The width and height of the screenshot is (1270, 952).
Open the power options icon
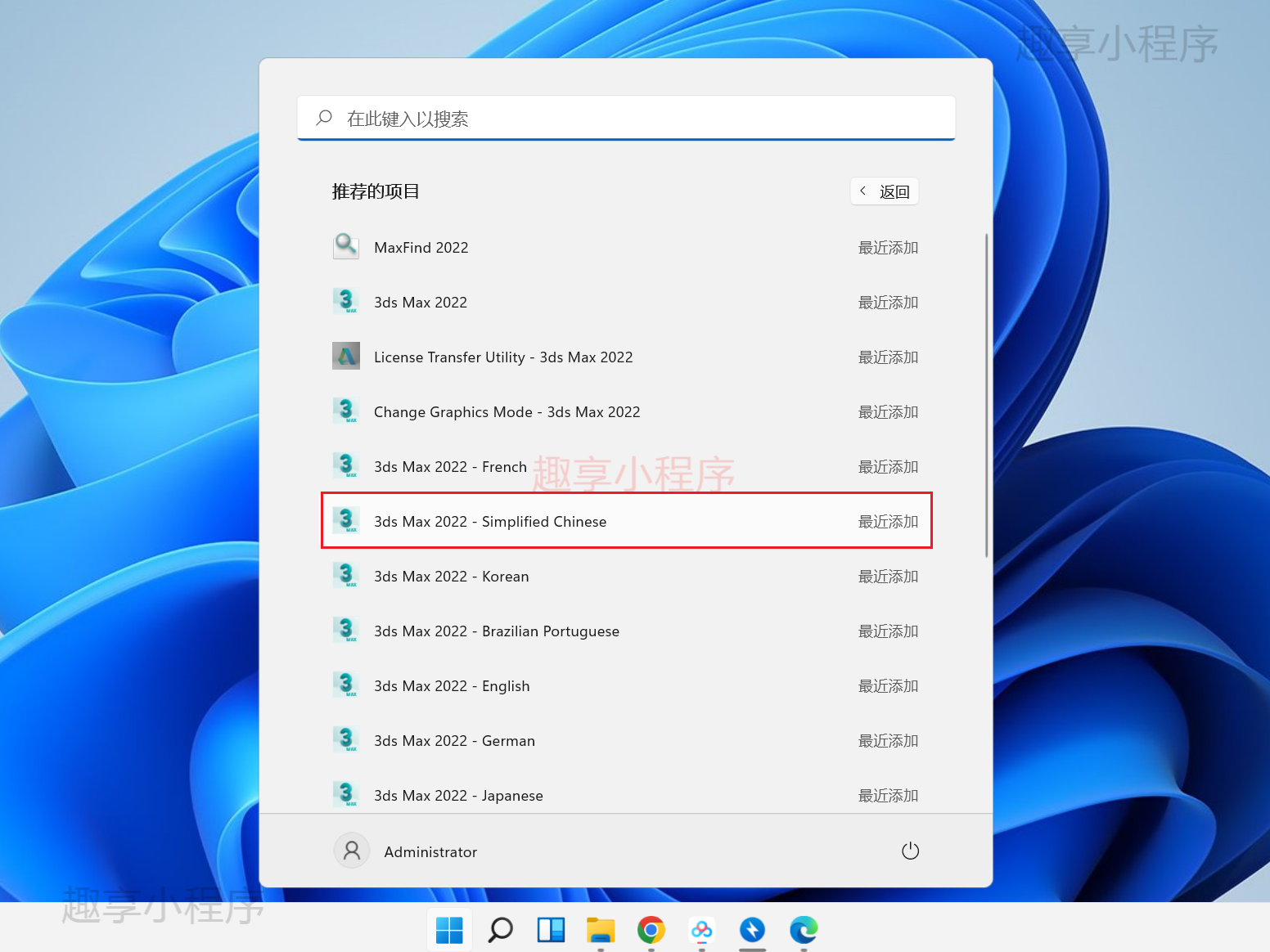click(910, 851)
